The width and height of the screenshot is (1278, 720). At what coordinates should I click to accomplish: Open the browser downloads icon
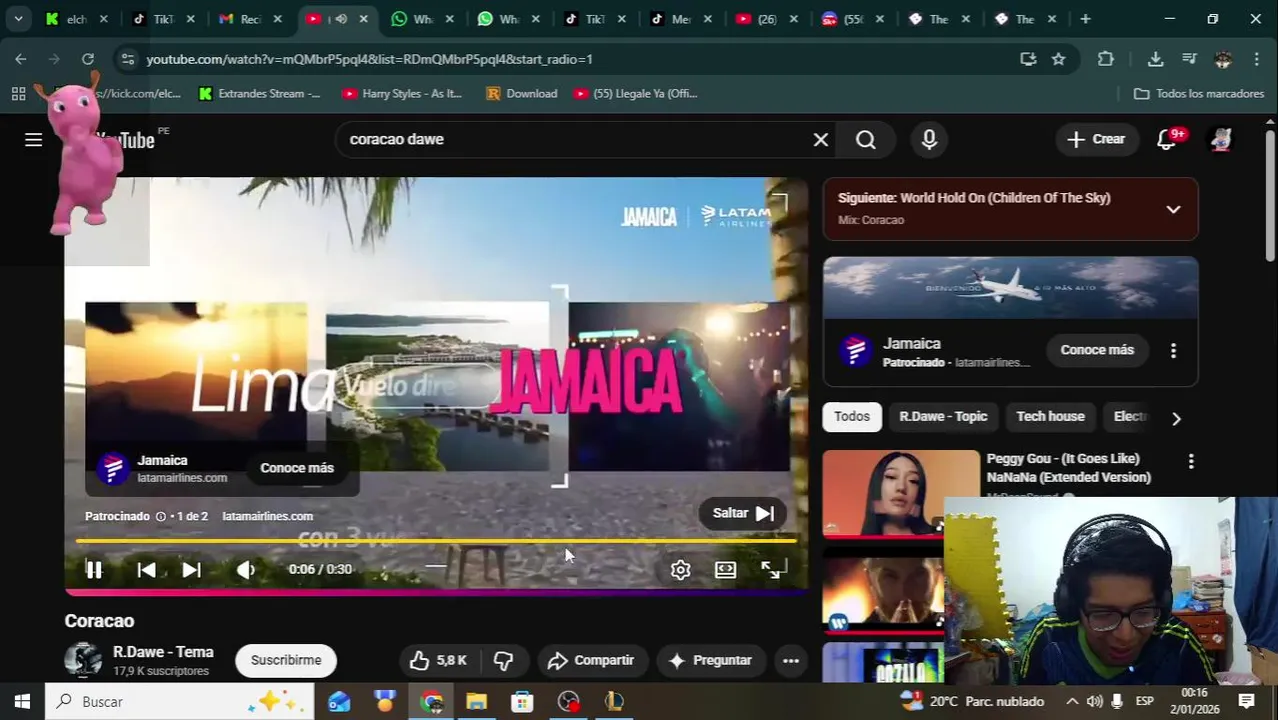pos(1155,59)
